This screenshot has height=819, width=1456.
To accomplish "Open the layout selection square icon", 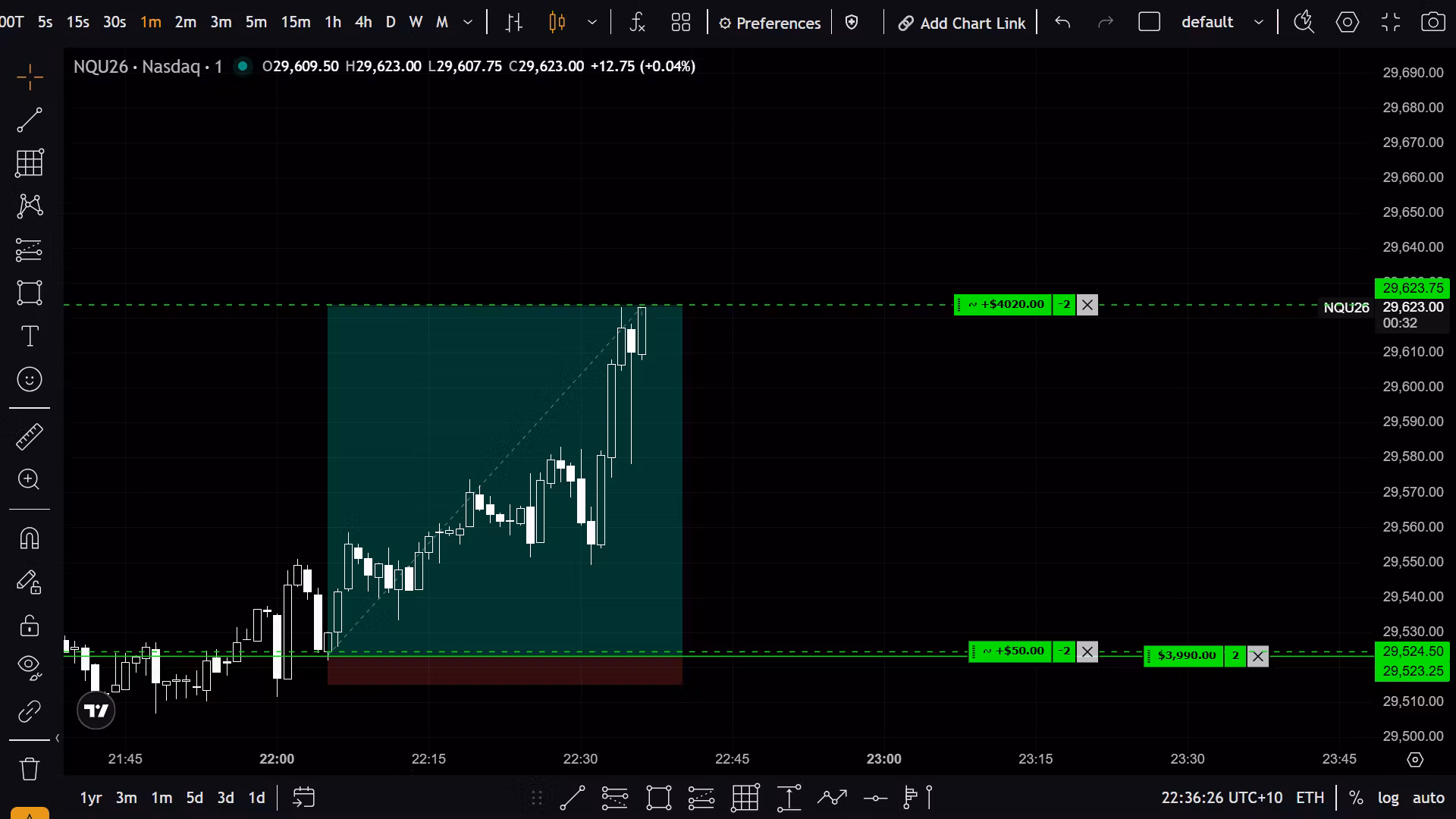I will pos(1150,22).
